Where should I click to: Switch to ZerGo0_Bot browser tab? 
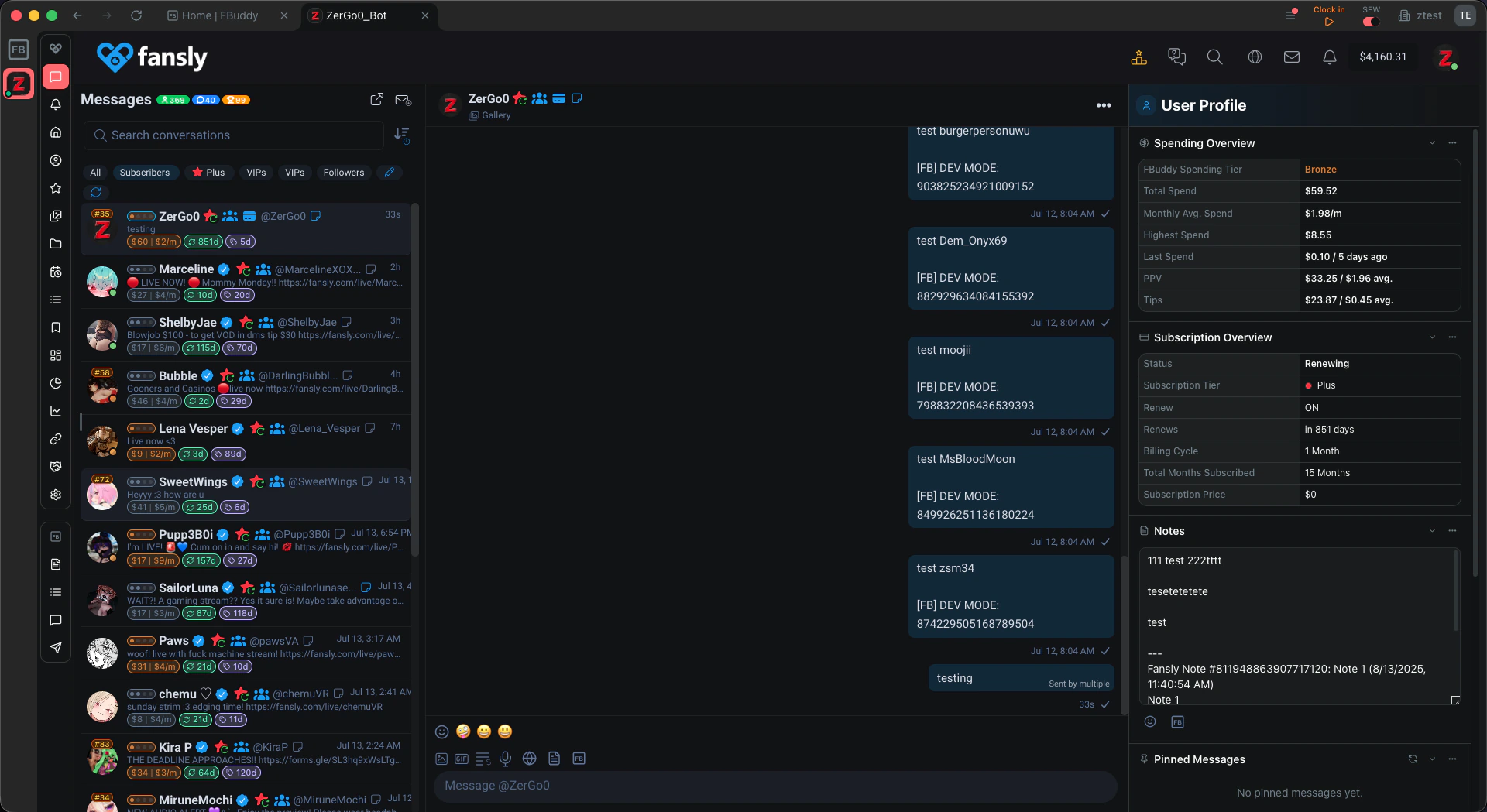point(356,15)
